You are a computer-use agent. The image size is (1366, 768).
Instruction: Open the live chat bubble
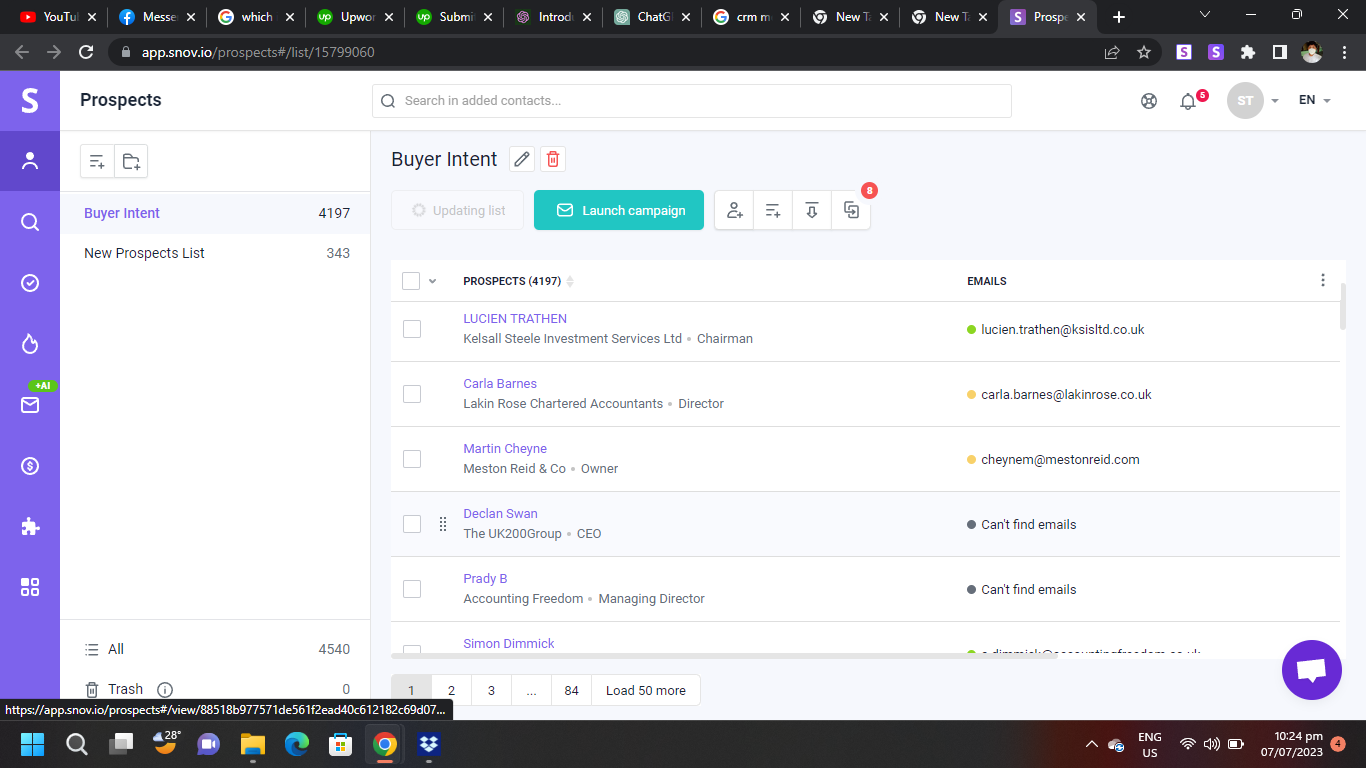(1312, 670)
